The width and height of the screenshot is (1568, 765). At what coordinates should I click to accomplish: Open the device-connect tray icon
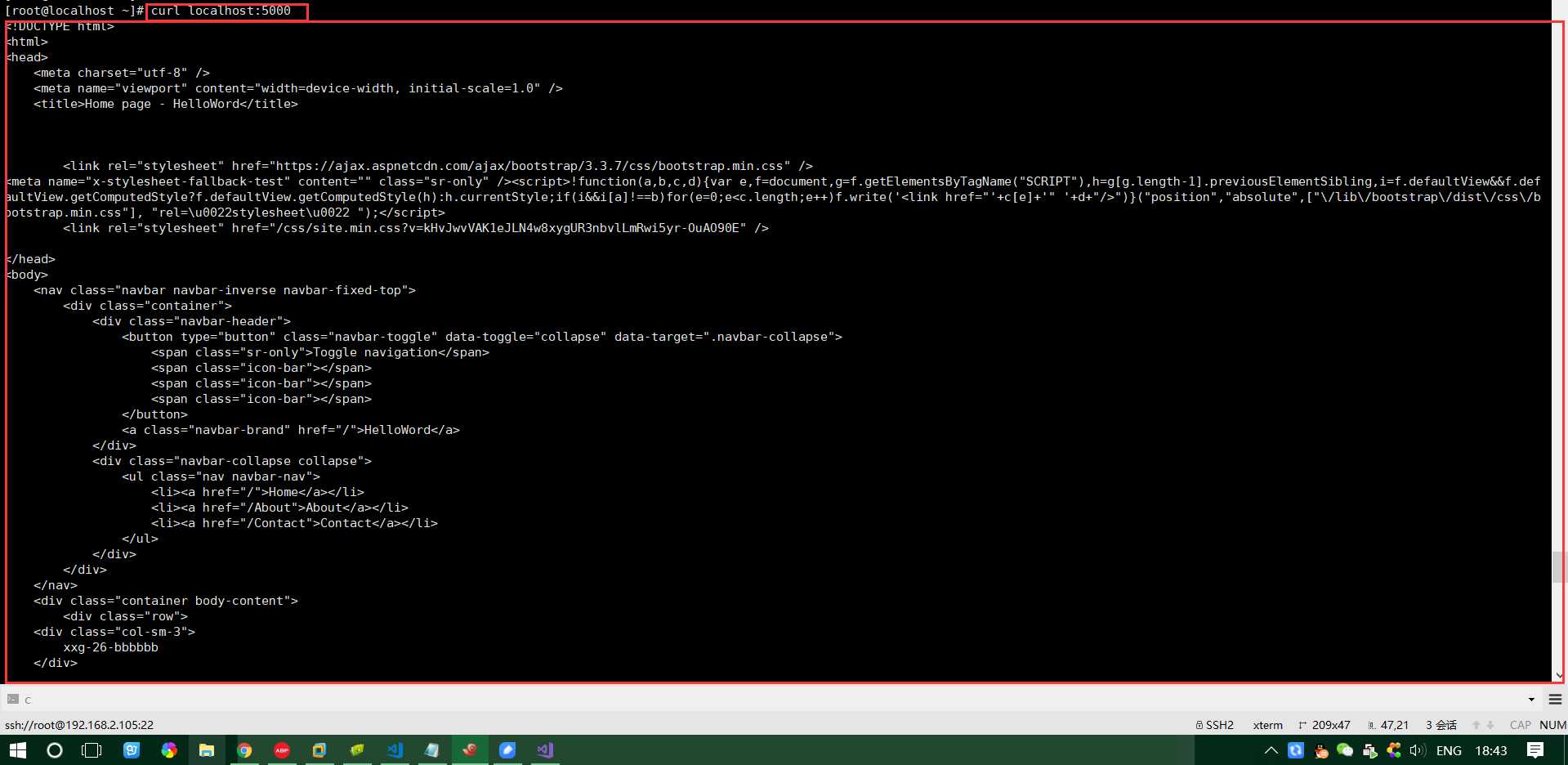pos(1369,750)
